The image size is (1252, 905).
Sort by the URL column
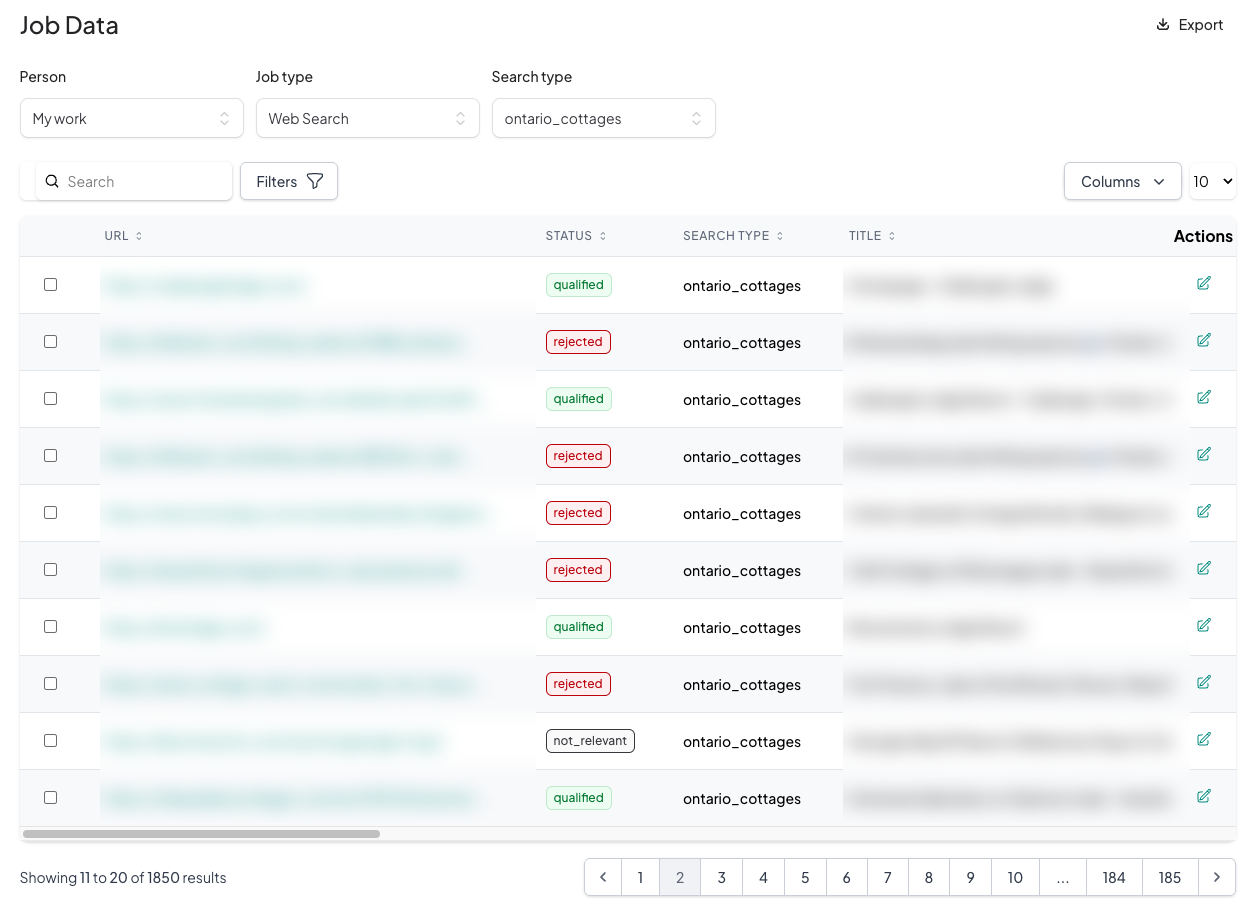123,236
